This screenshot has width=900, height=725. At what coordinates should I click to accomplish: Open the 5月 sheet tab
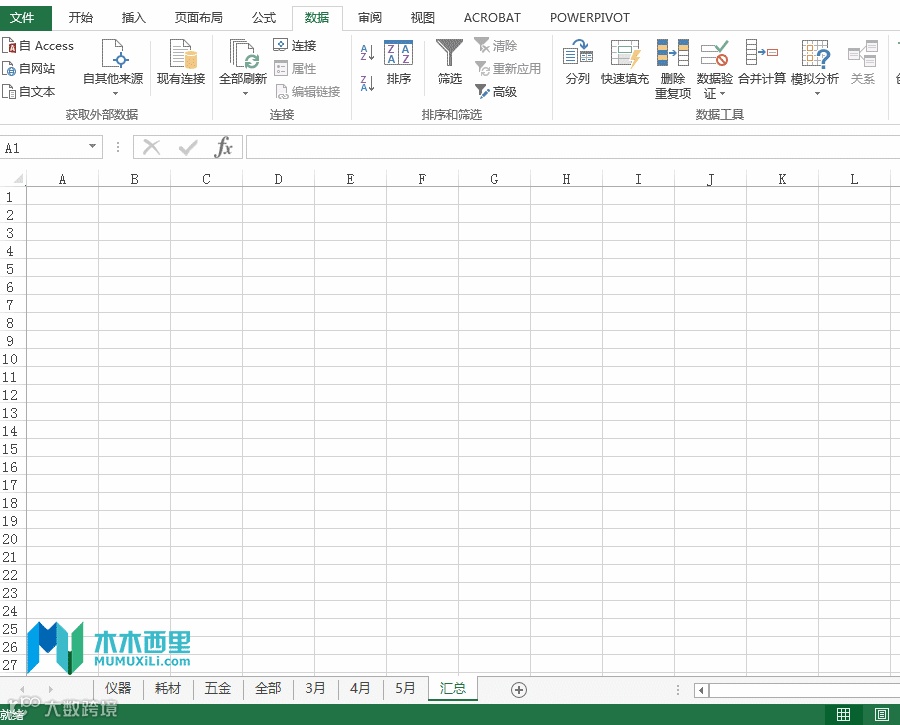pyautogui.click(x=405, y=688)
